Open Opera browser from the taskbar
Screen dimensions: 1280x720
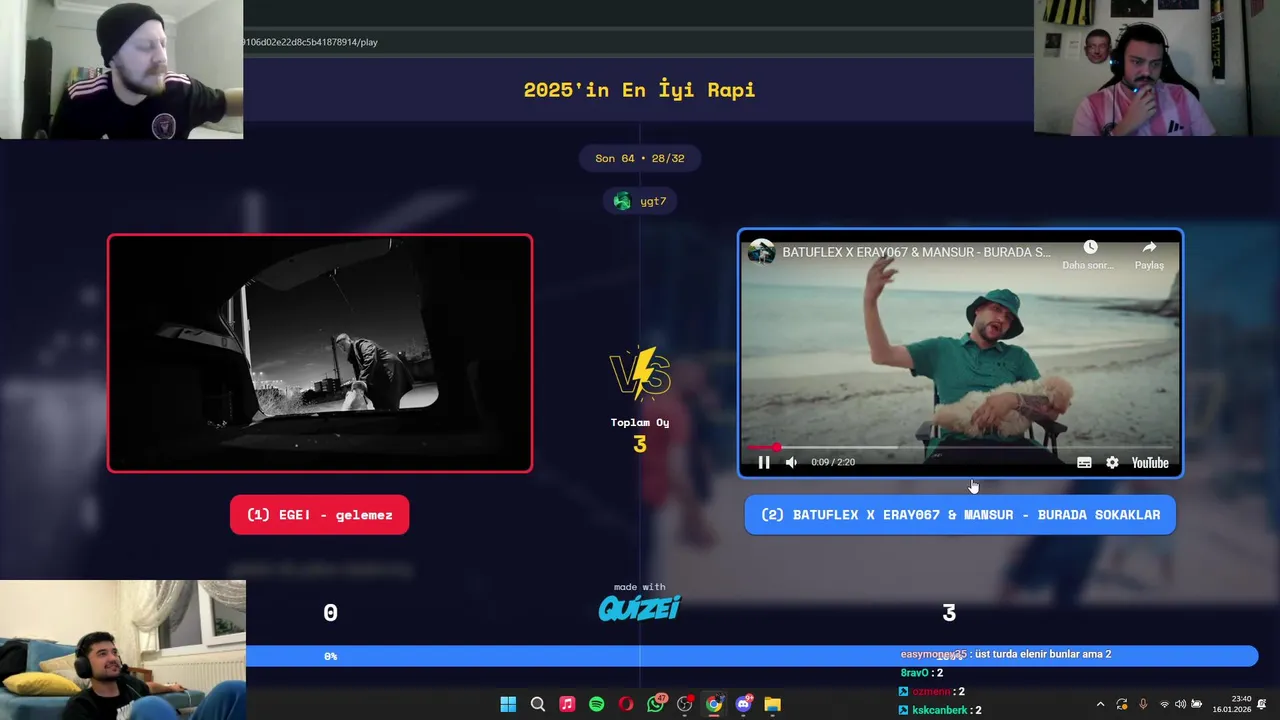(626, 704)
